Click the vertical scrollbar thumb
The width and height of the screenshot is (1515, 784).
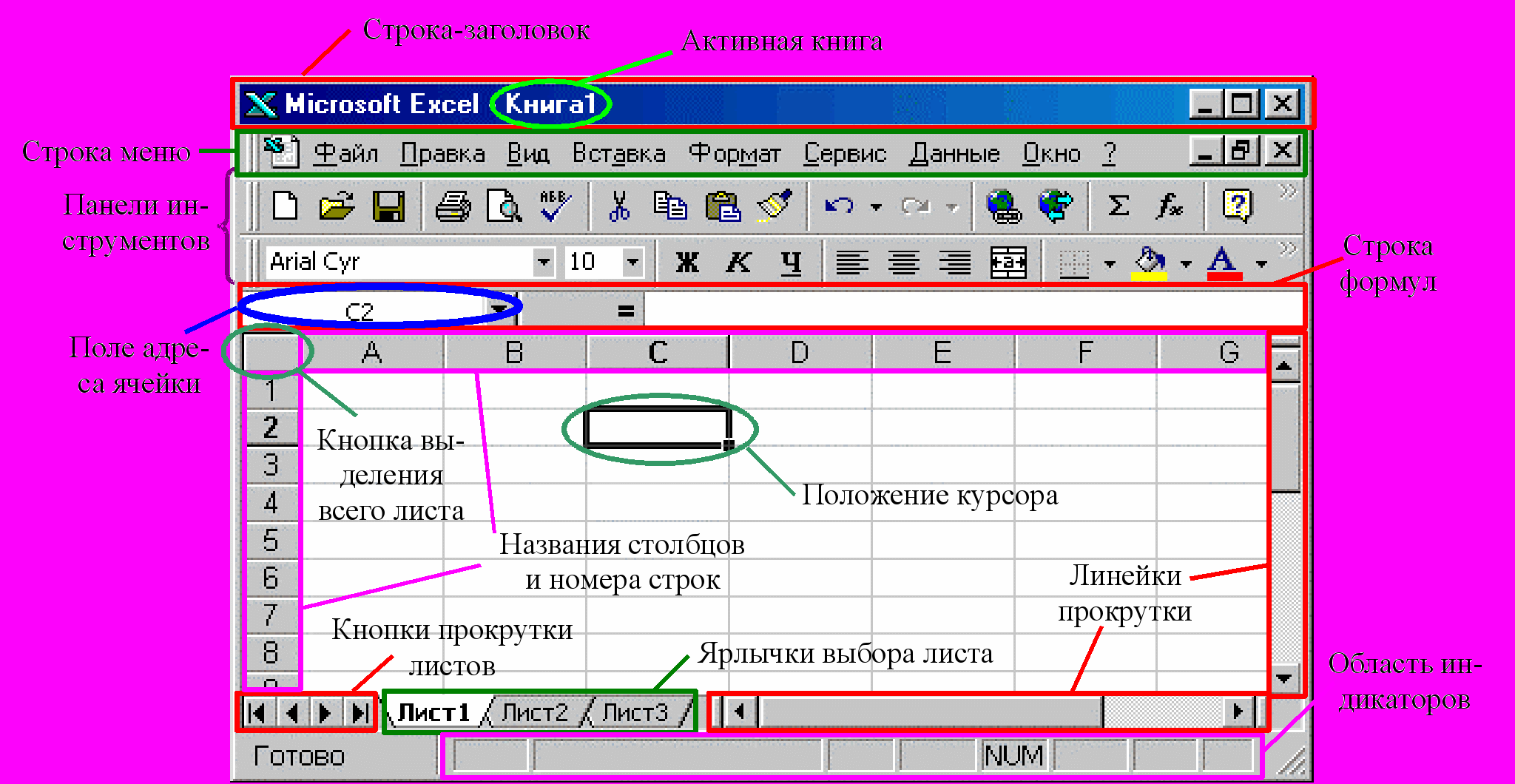1286,438
